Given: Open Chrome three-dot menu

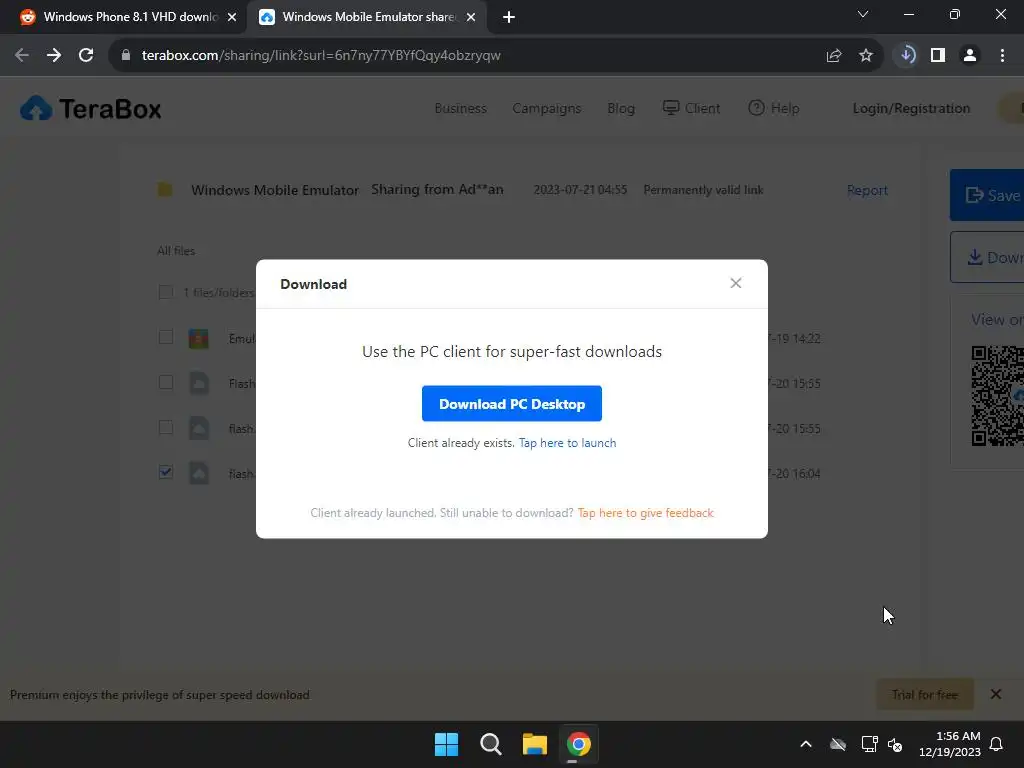Looking at the screenshot, I should pyautogui.click(x=1002, y=56).
